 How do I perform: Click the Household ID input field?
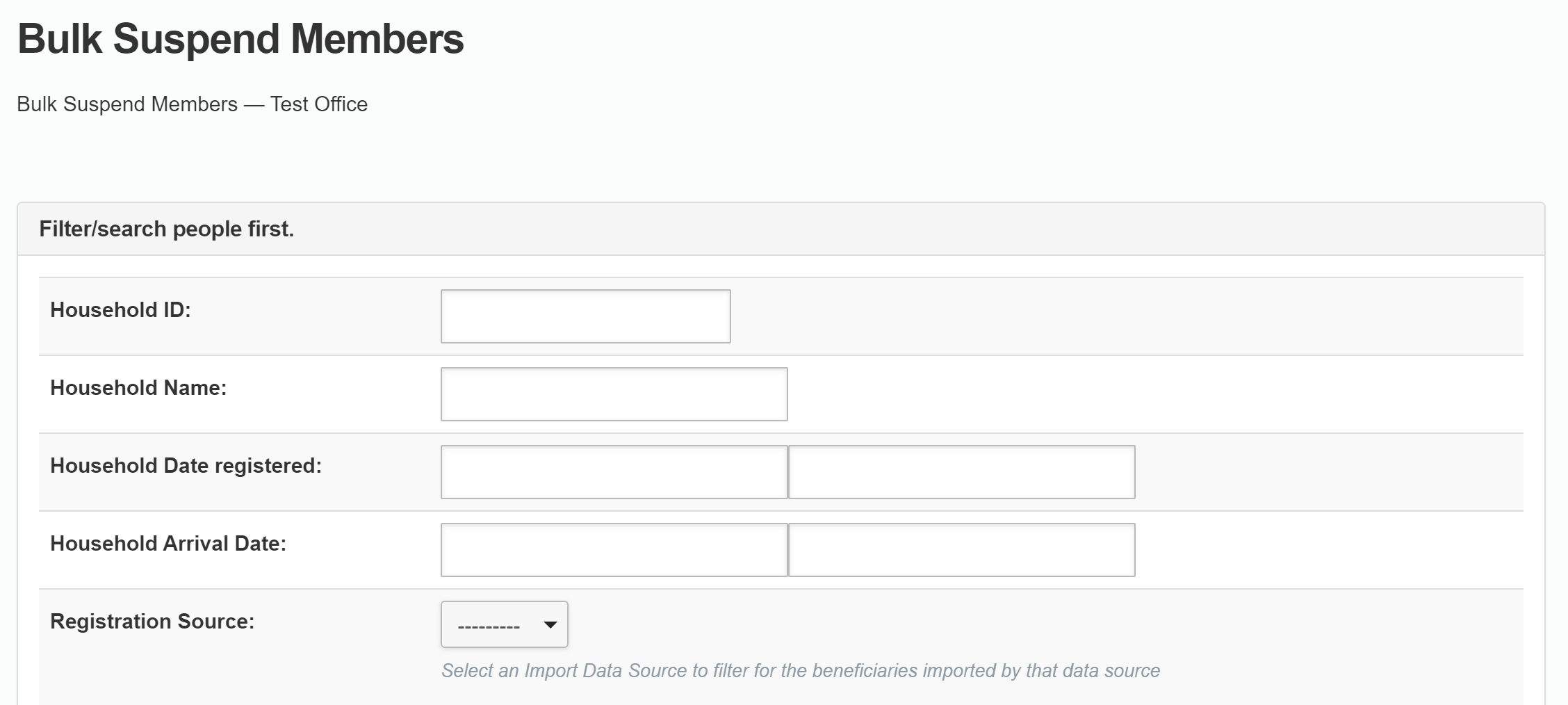(x=585, y=316)
